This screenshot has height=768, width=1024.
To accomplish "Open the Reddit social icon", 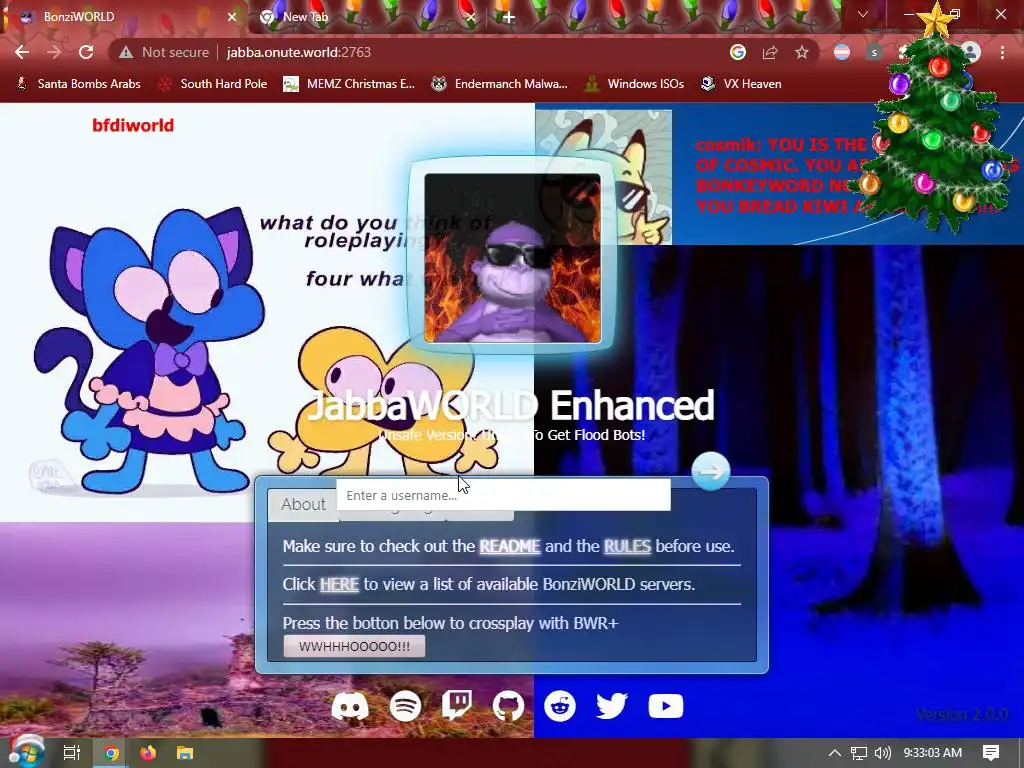I will click(x=560, y=706).
